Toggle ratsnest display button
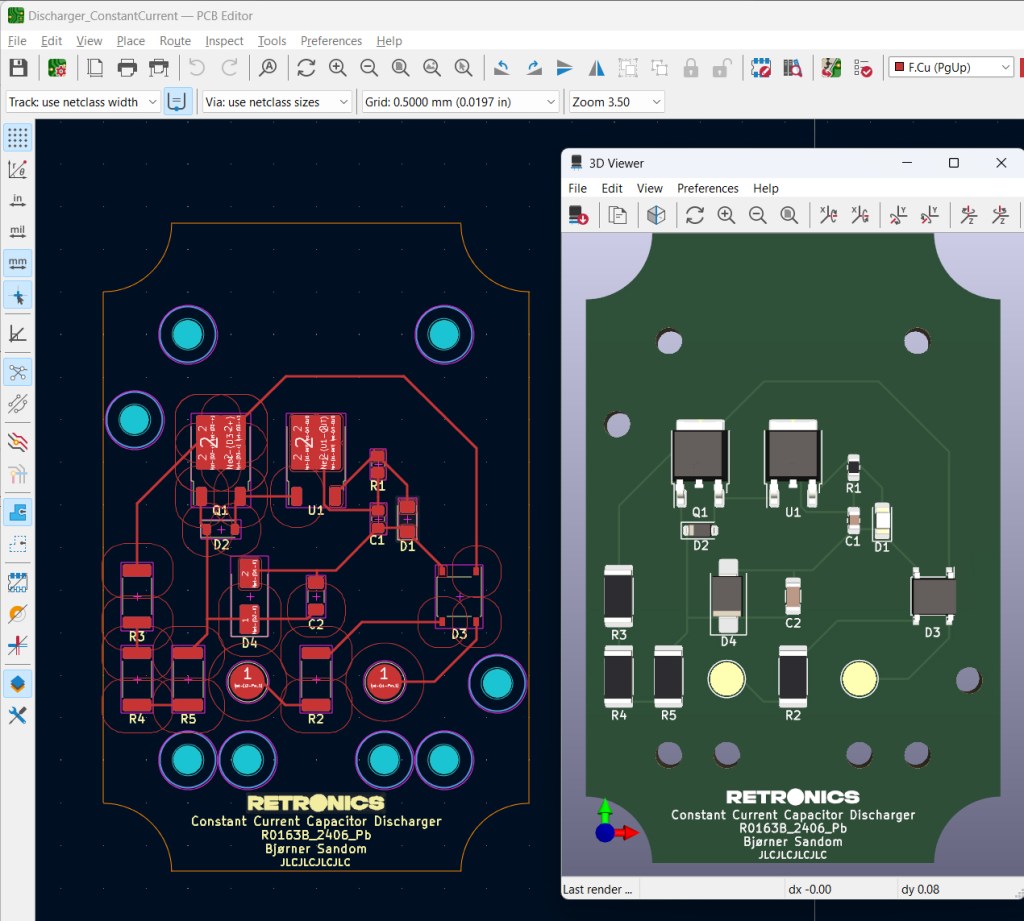The image size is (1024, 921). 18,372
